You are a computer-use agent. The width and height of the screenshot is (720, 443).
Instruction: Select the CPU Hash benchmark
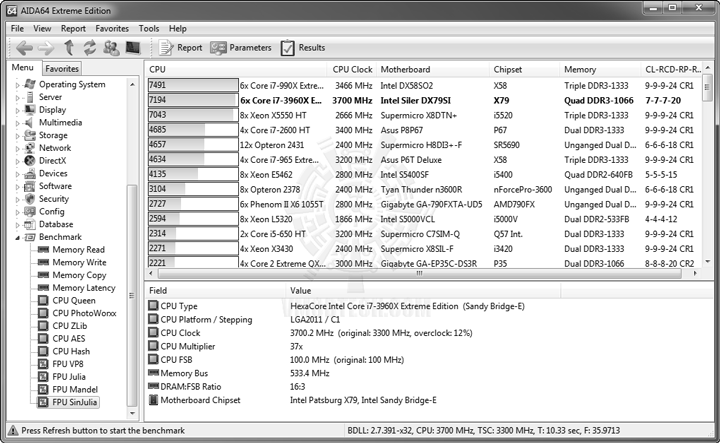(71, 351)
